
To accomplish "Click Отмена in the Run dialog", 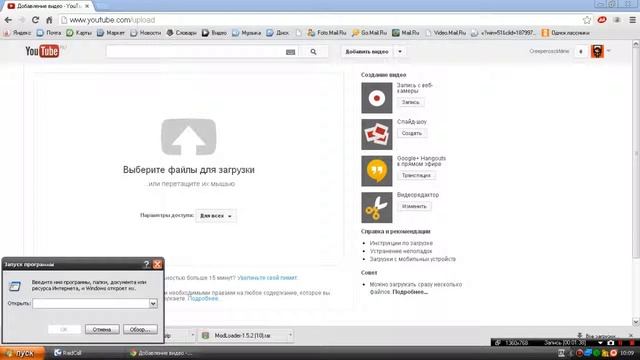I will tap(102, 329).
